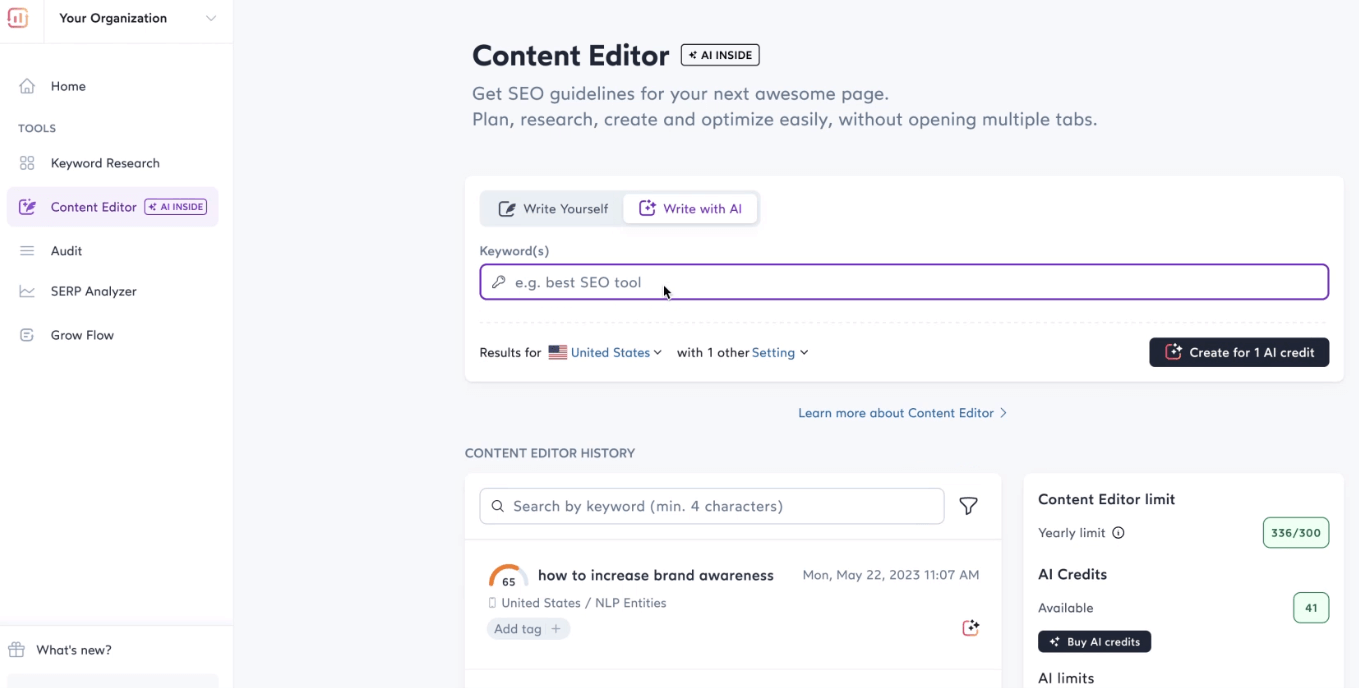Screen dimensions: 1359x688
Task: Click the Home house icon
Action: pyautogui.click(x=27, y=86)
